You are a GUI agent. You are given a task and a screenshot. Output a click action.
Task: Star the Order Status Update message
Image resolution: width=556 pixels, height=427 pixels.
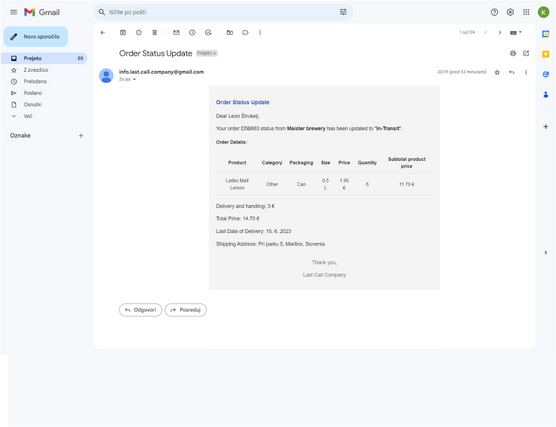[497, 72]
